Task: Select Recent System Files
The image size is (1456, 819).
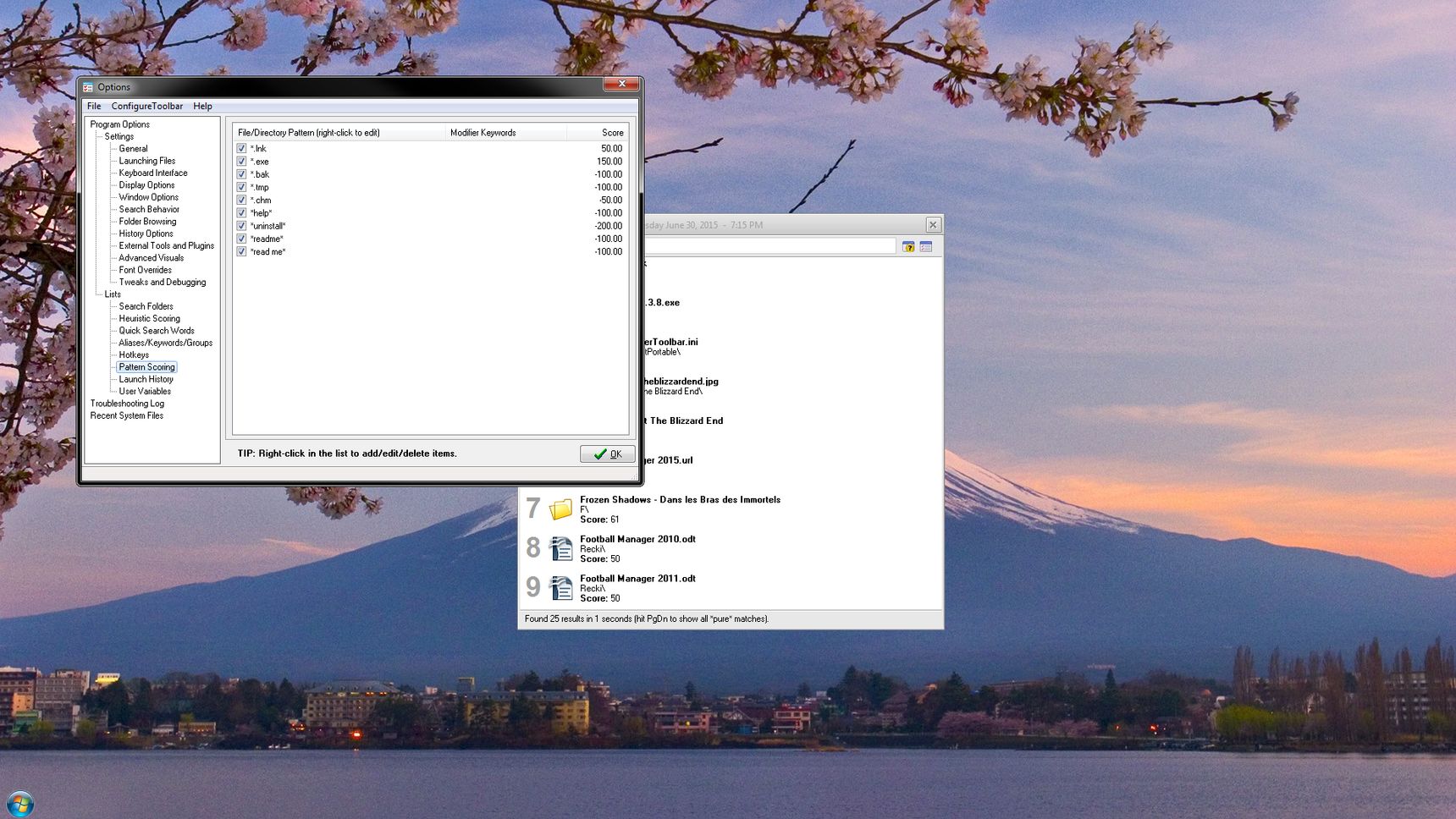Action: click(127, 415)
